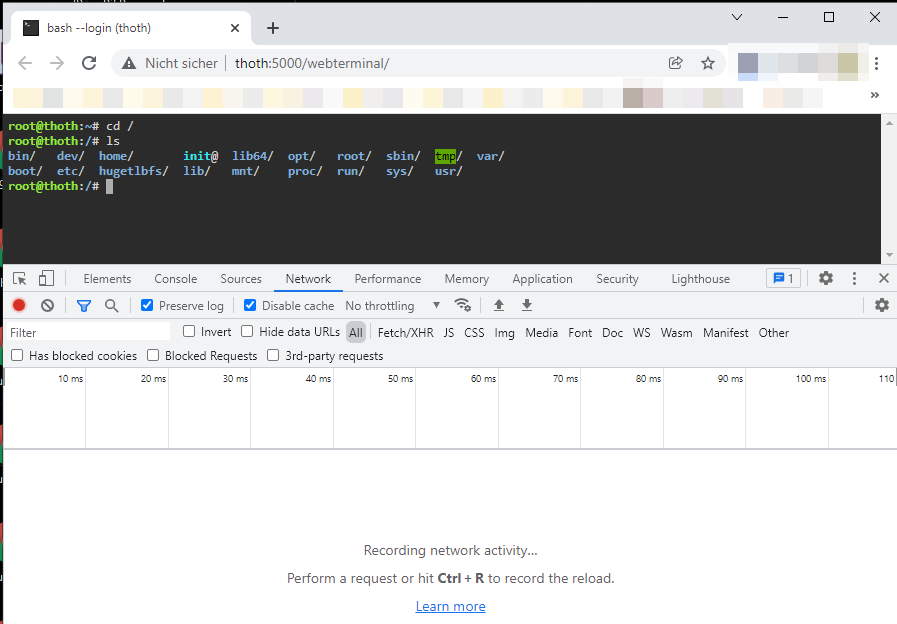
Task: Filter by JS requests
Action: 448,332
